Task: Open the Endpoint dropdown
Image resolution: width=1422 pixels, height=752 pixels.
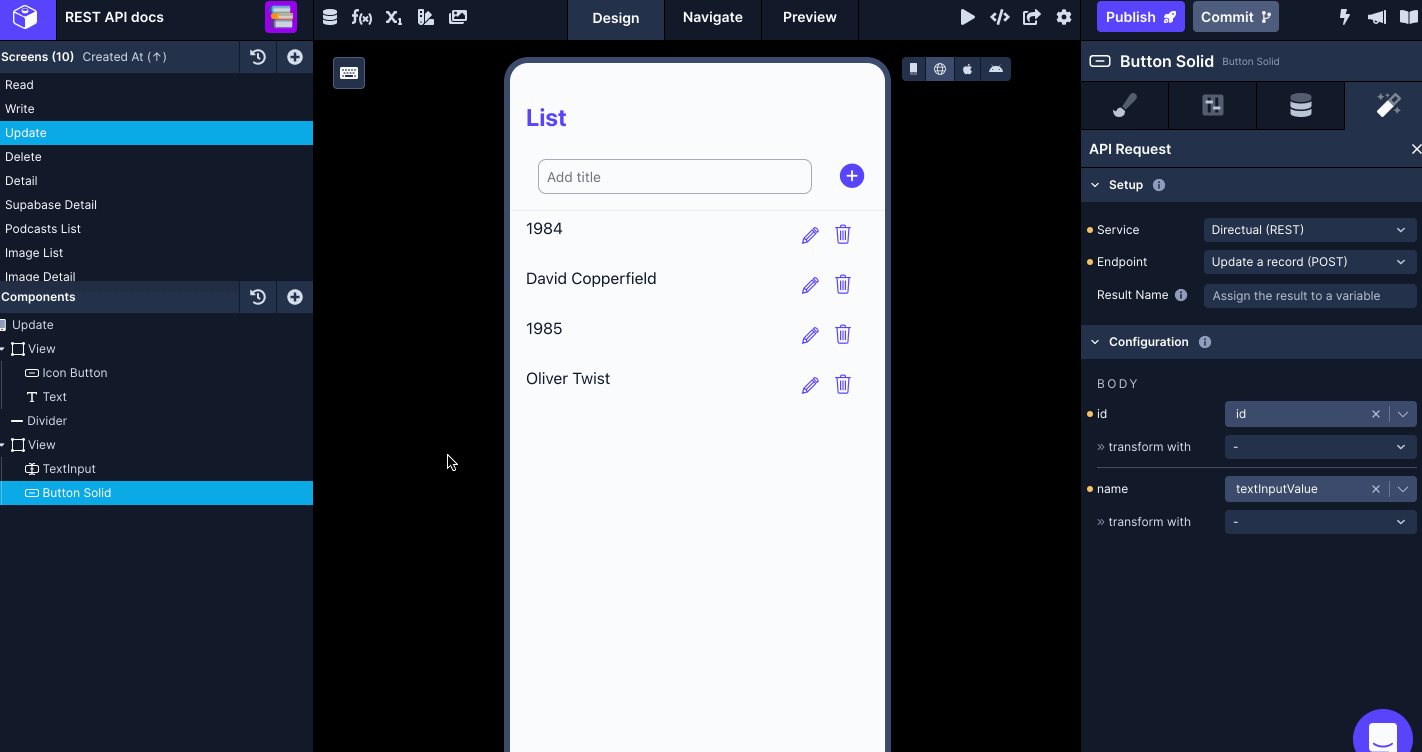Action: [1310, 262]
